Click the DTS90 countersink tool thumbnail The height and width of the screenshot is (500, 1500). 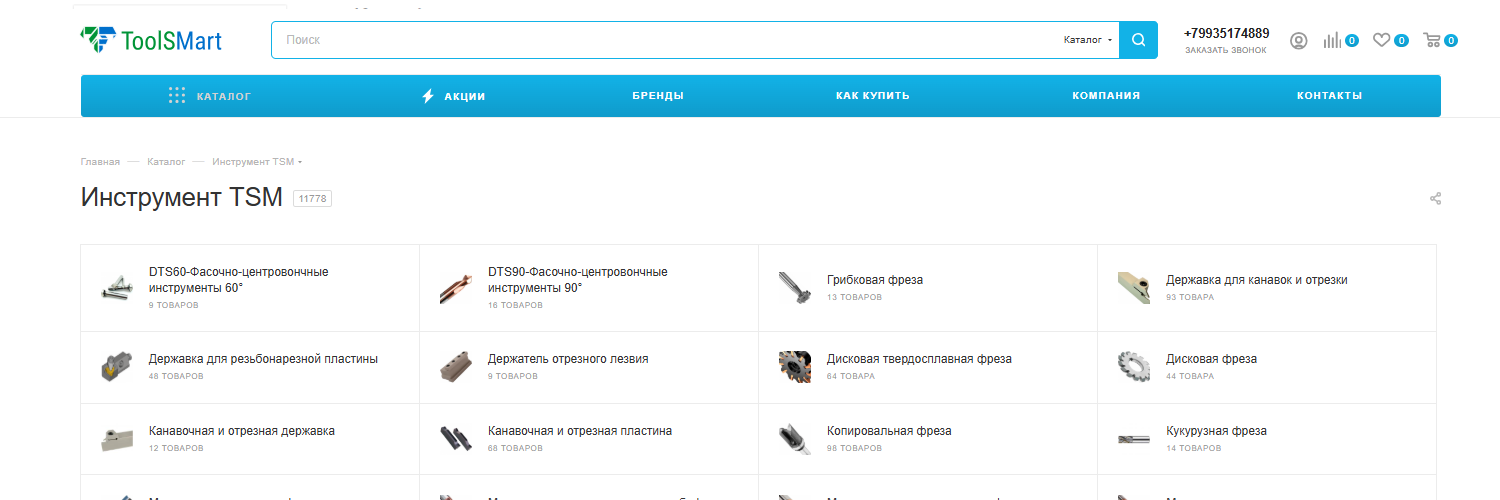[x=456, y=288]
